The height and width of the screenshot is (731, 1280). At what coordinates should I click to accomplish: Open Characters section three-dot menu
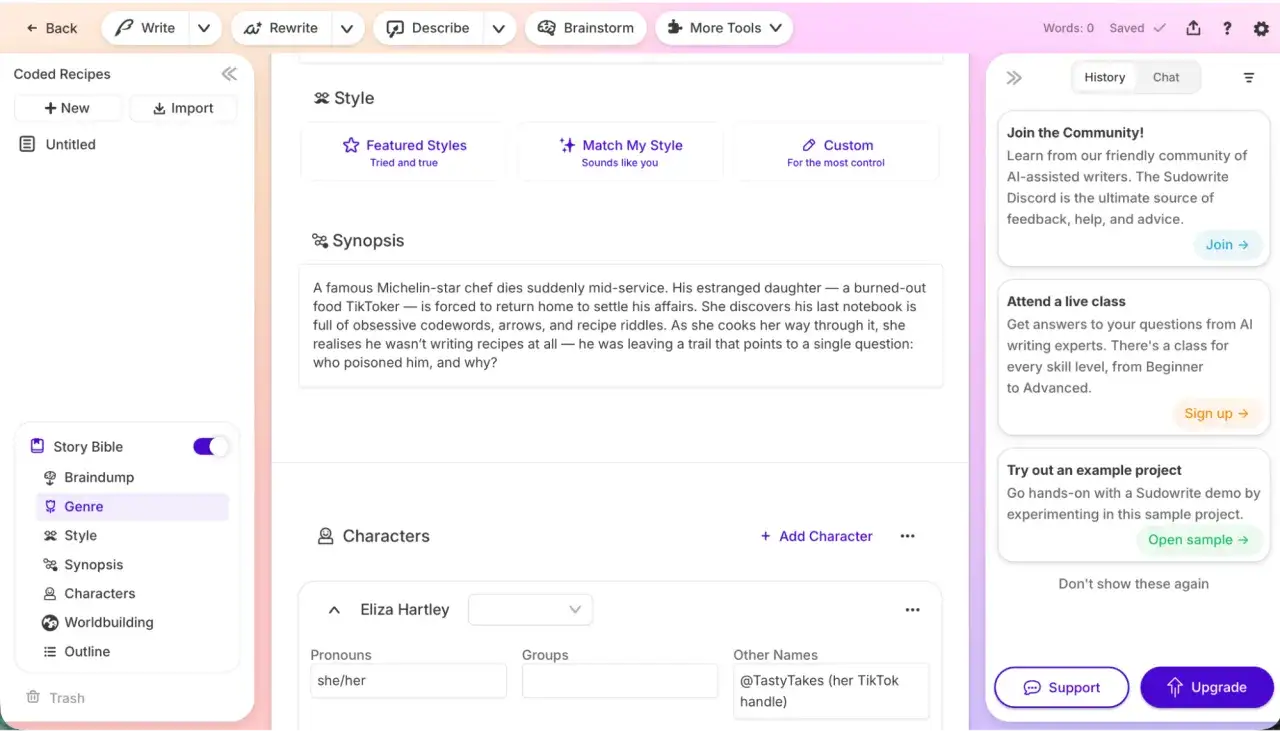tap(907, 536)
